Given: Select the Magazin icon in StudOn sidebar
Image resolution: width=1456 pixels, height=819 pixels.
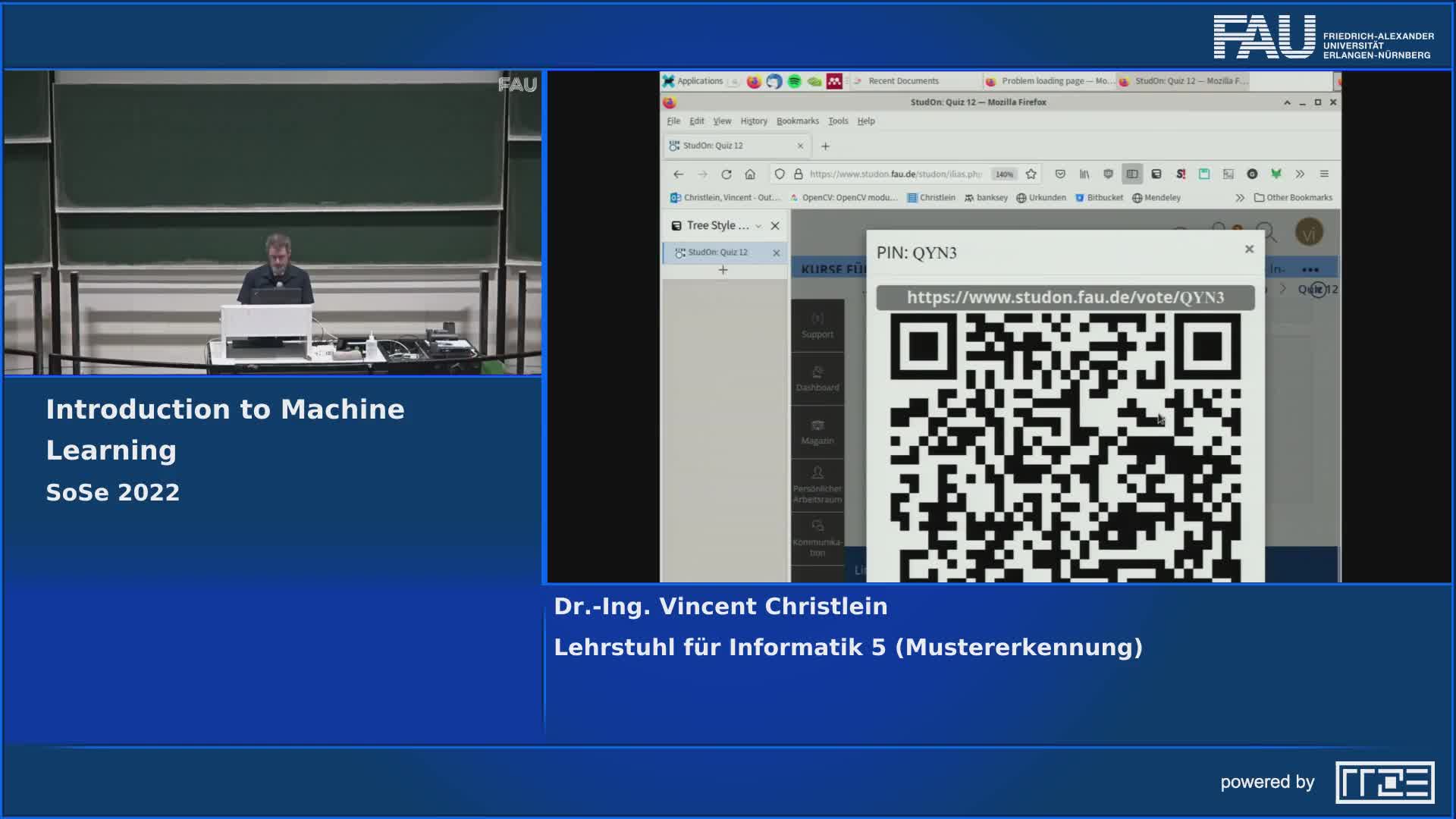Looking at the screenshot, I should [x=817, y=432].
